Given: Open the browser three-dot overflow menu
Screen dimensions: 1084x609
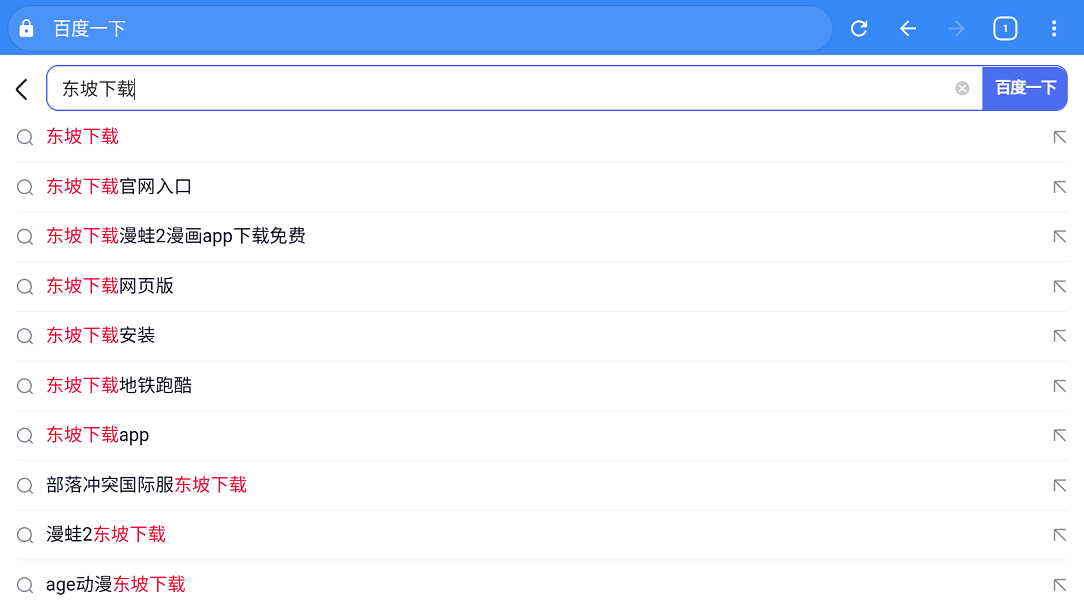Looking at the screenshot, I should coord(1054,28).
